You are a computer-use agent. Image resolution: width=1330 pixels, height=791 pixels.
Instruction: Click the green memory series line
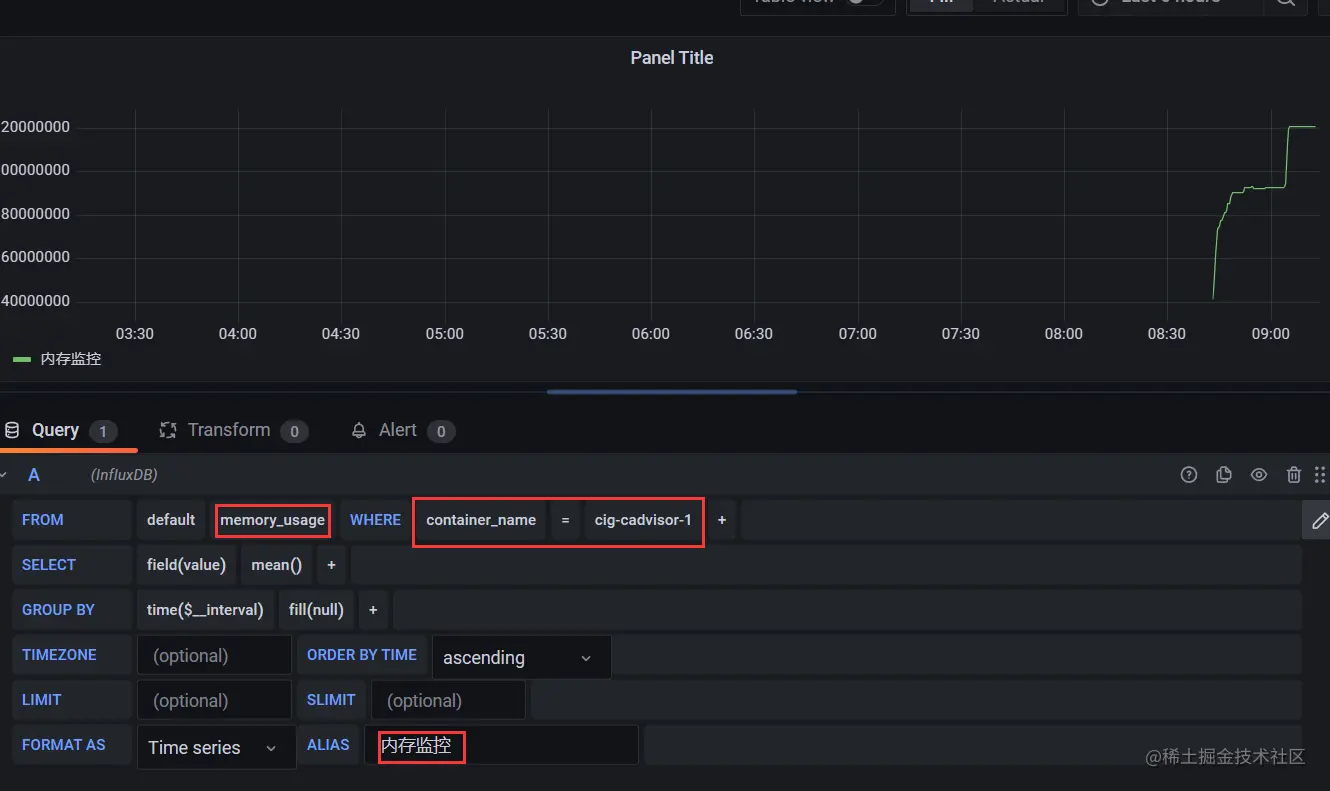(x=1263, y=187)
